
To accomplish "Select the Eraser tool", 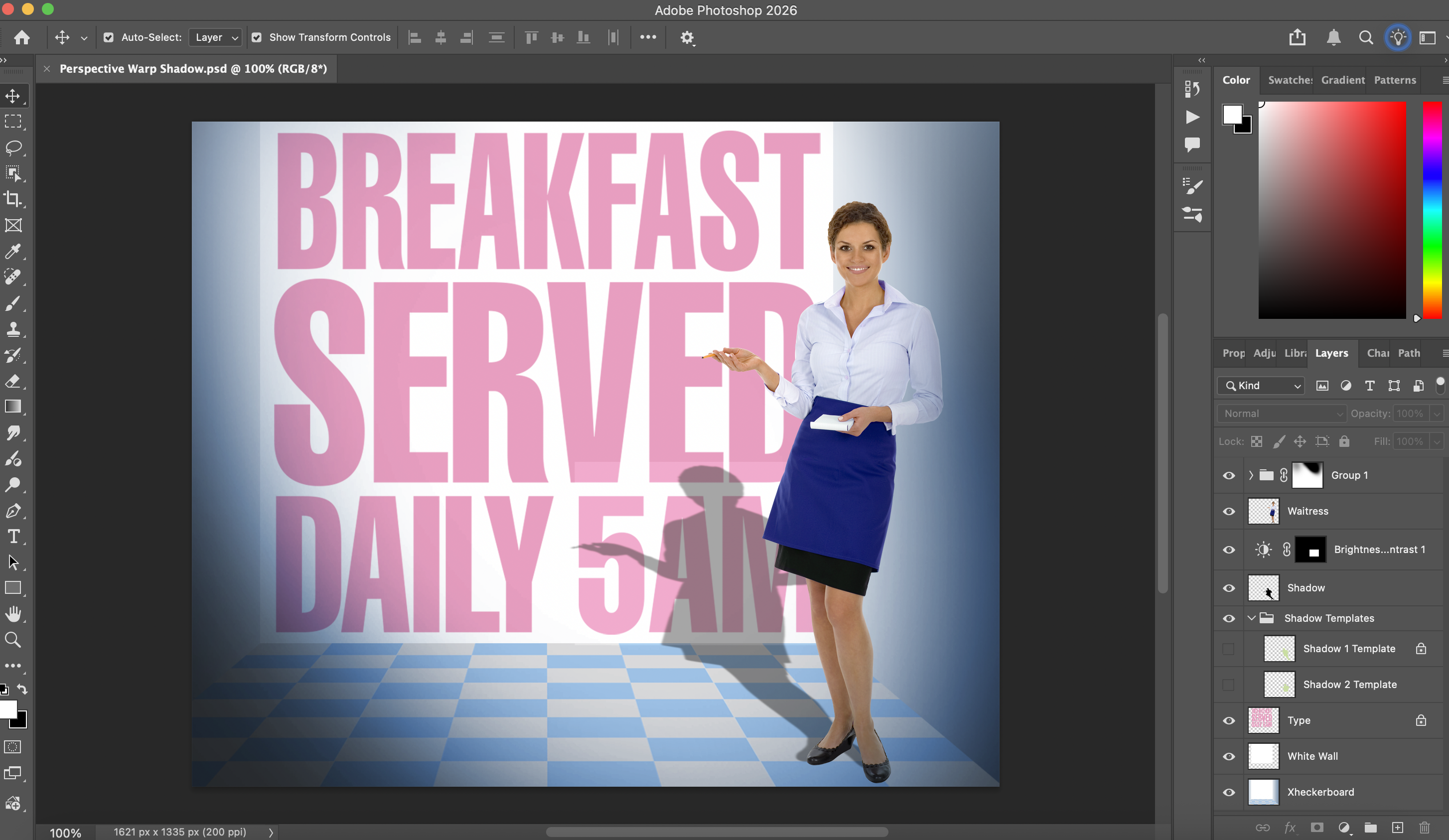I will click(x=13, y=381).
